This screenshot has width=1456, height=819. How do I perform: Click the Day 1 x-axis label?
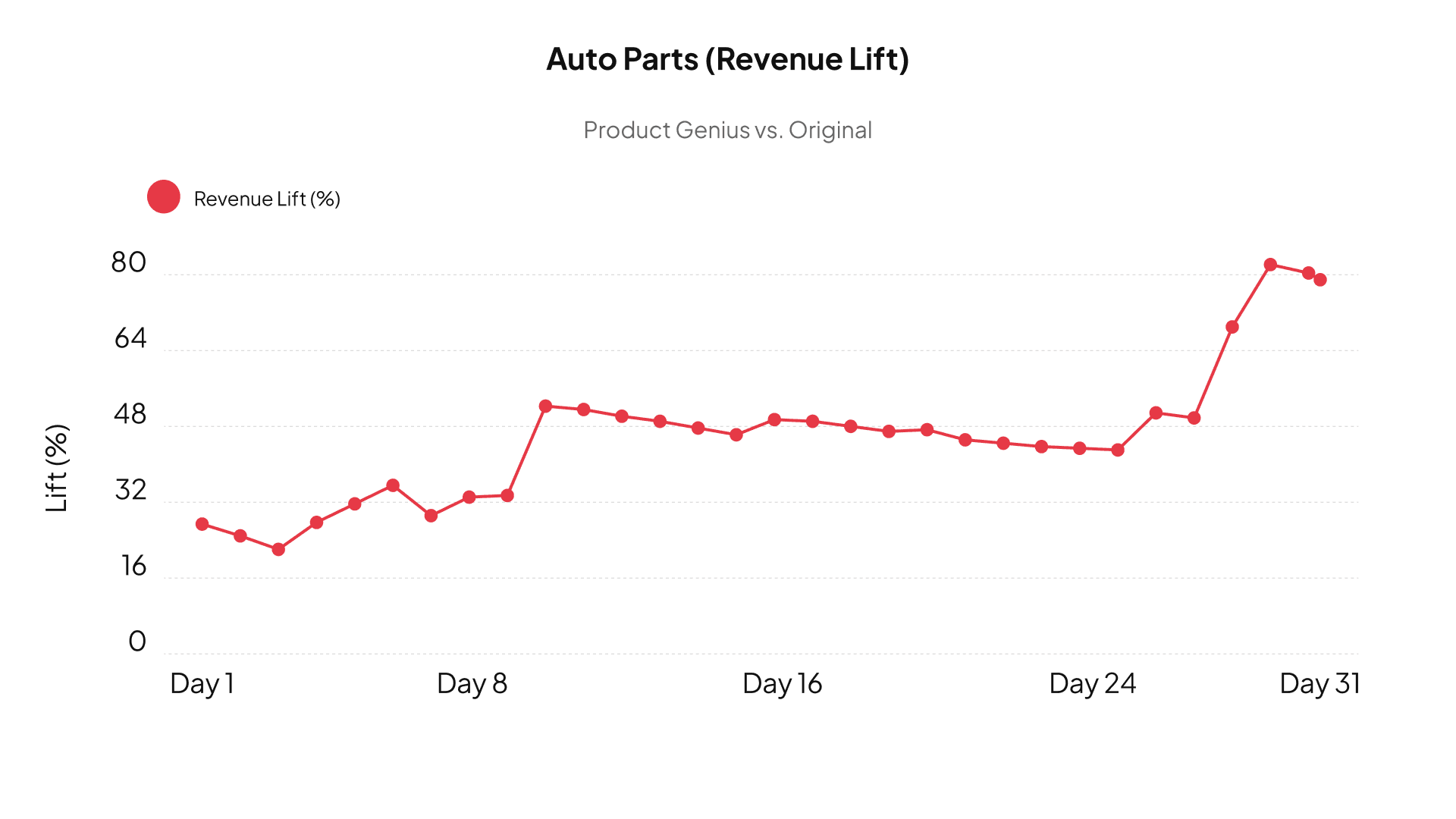pos(202,684)
